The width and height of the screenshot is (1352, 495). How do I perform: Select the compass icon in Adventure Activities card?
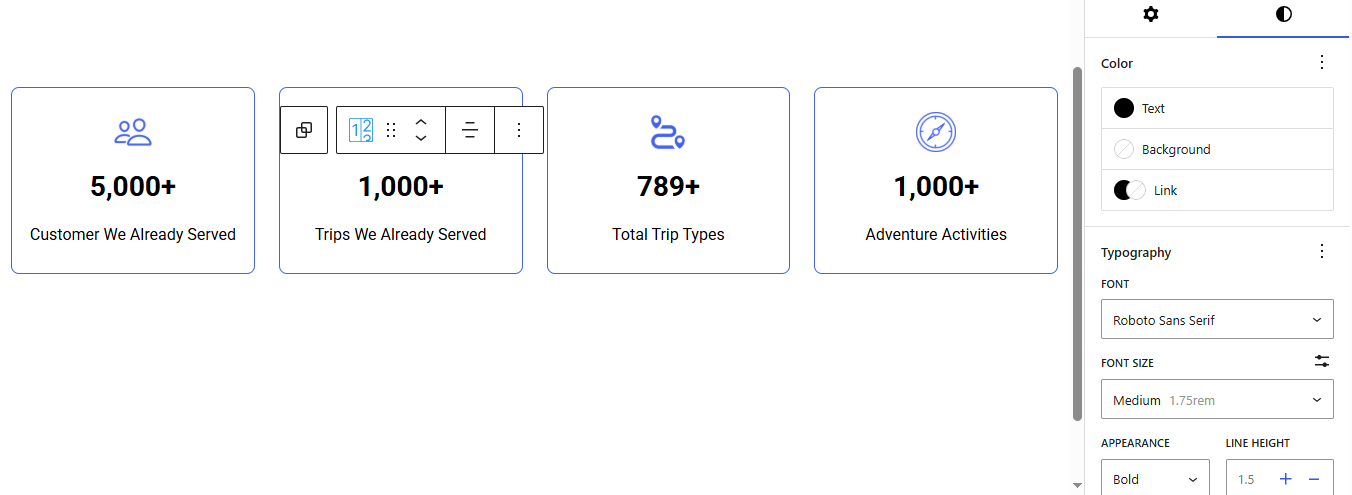[936, 132]
